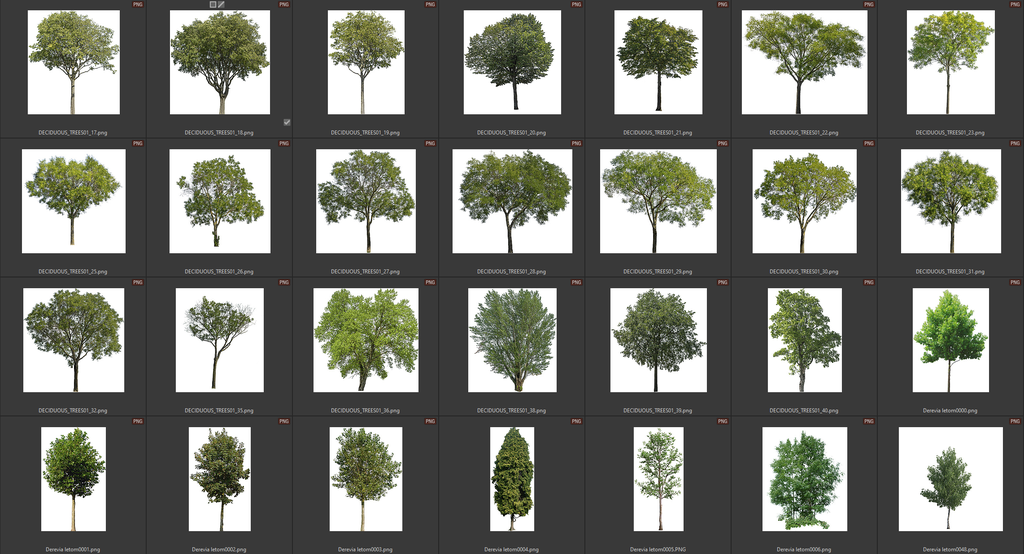Click the PNG badge on Derevia letom0000
The image size is (1024, 554).
1015,283
